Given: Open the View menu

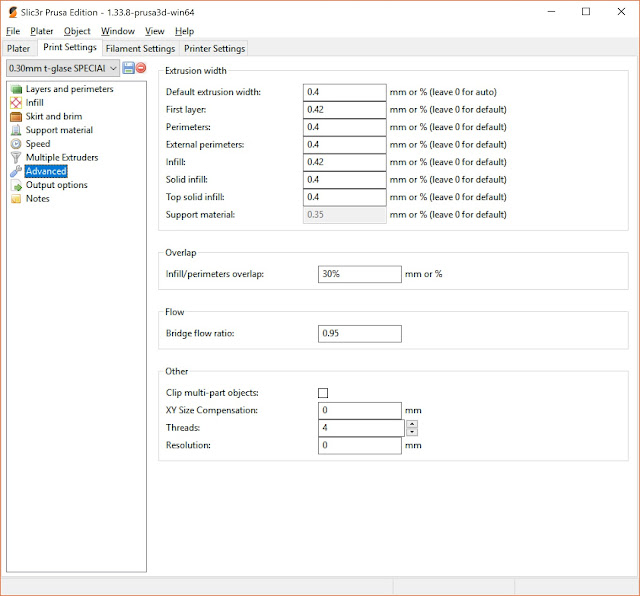Looking at the screenshot, I should [x=155, y=31].
